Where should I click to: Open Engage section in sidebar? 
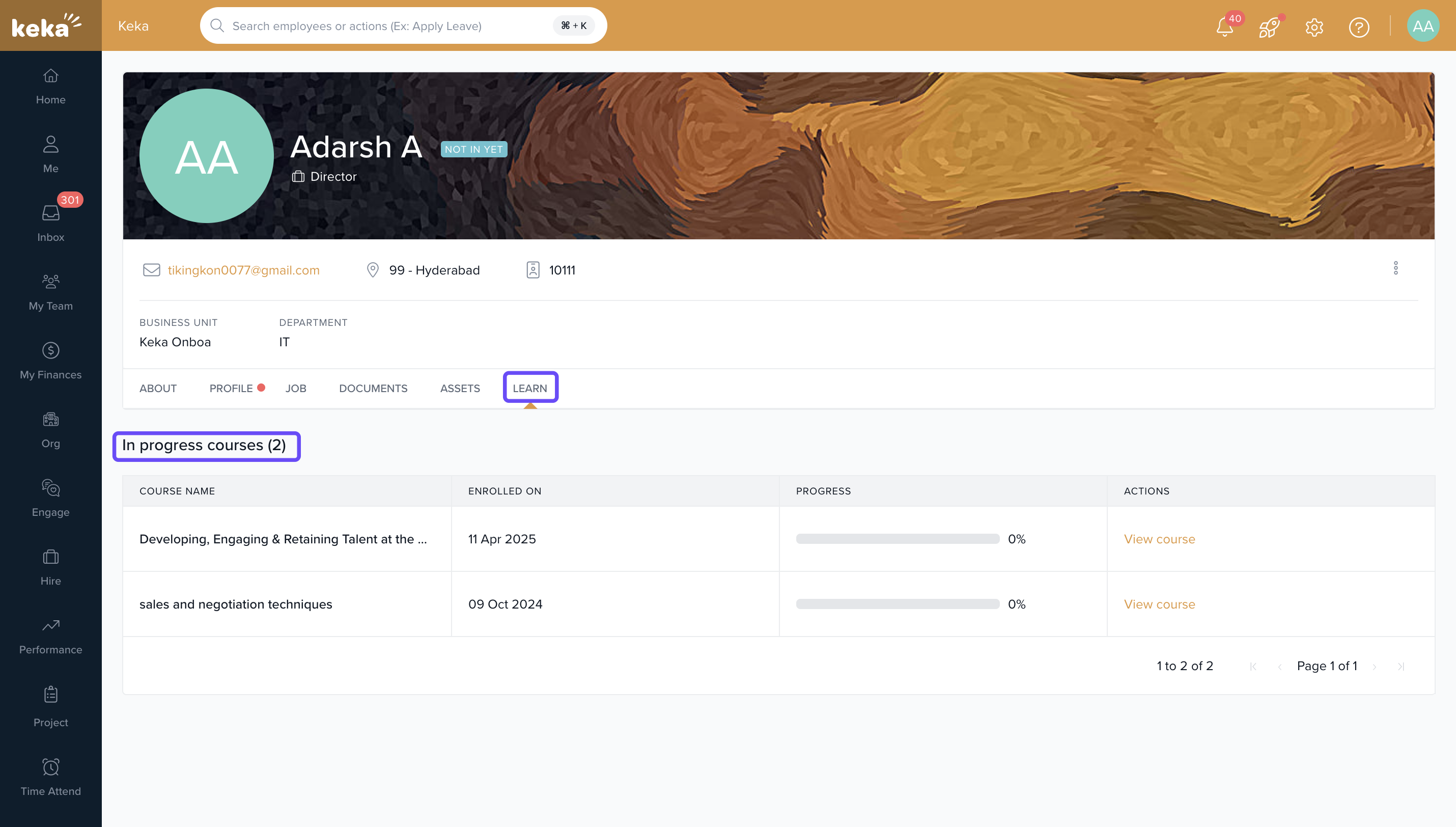point(50,498)
